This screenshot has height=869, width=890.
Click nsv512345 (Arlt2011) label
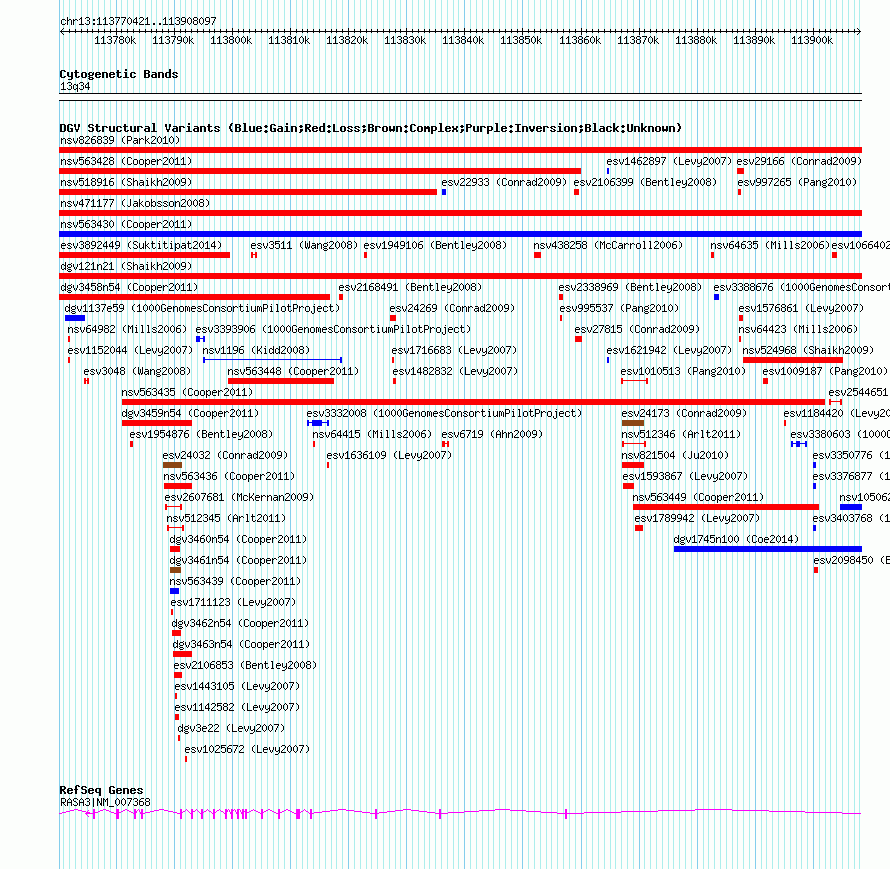[x=226, y=518]
